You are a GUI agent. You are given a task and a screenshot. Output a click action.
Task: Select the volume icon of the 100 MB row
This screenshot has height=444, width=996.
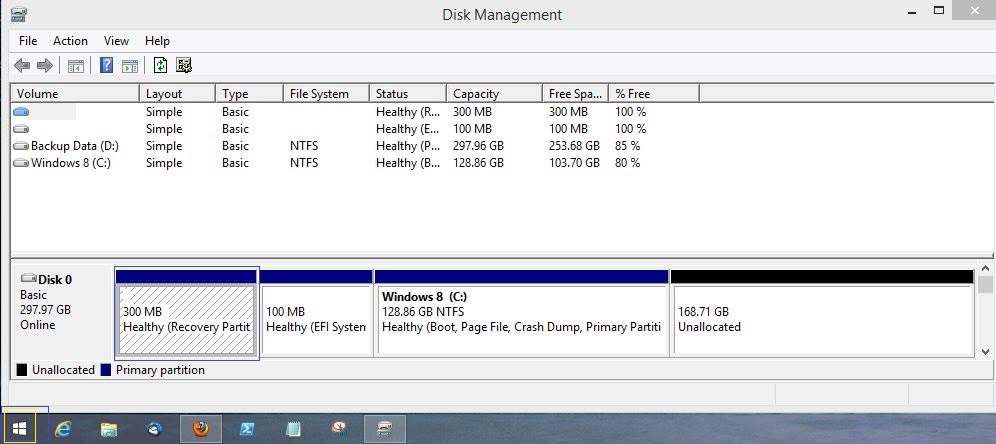21,129
